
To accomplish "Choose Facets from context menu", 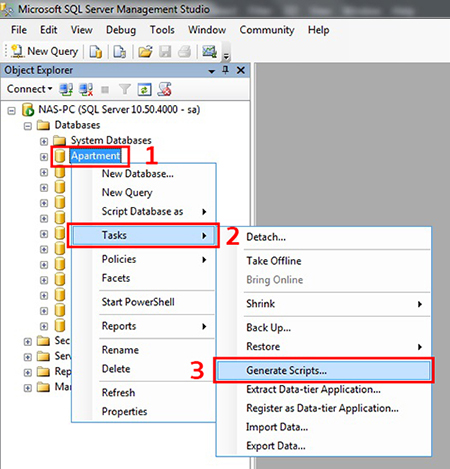I will (x=144, y=278).
